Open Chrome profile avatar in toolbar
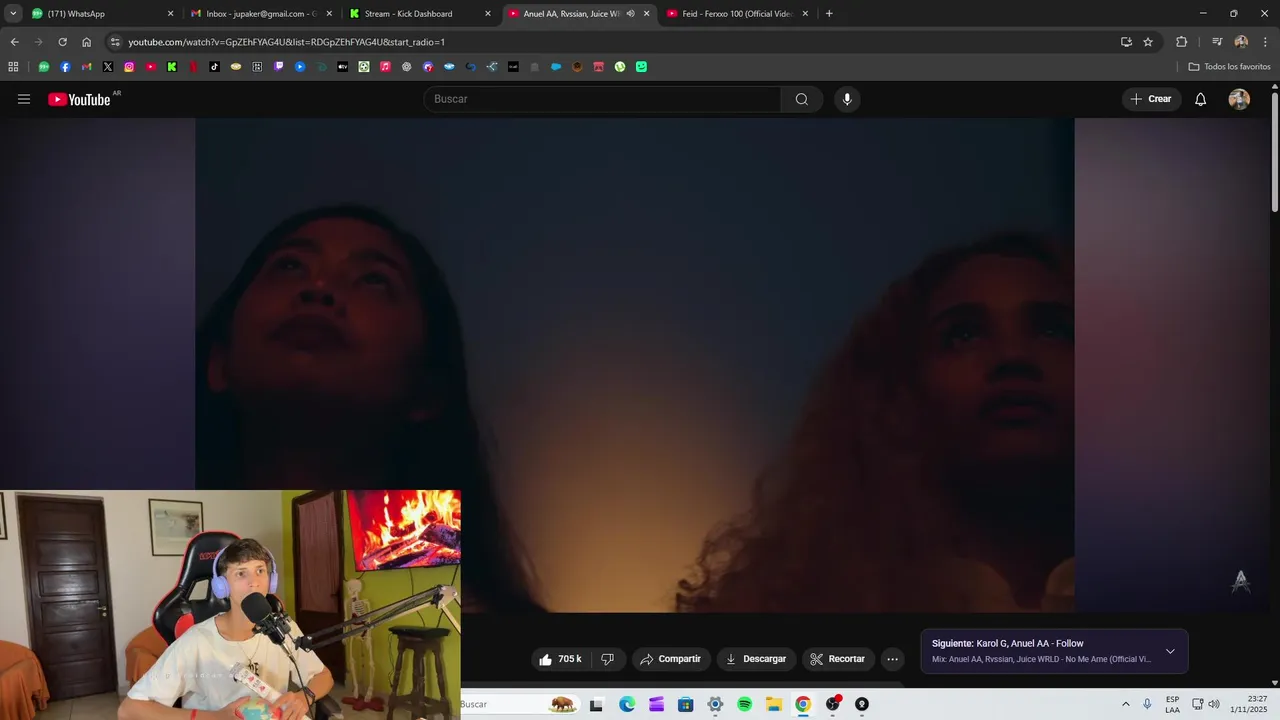The height and width of the screenshot is (720, 1280). [x=1241, y=42]
